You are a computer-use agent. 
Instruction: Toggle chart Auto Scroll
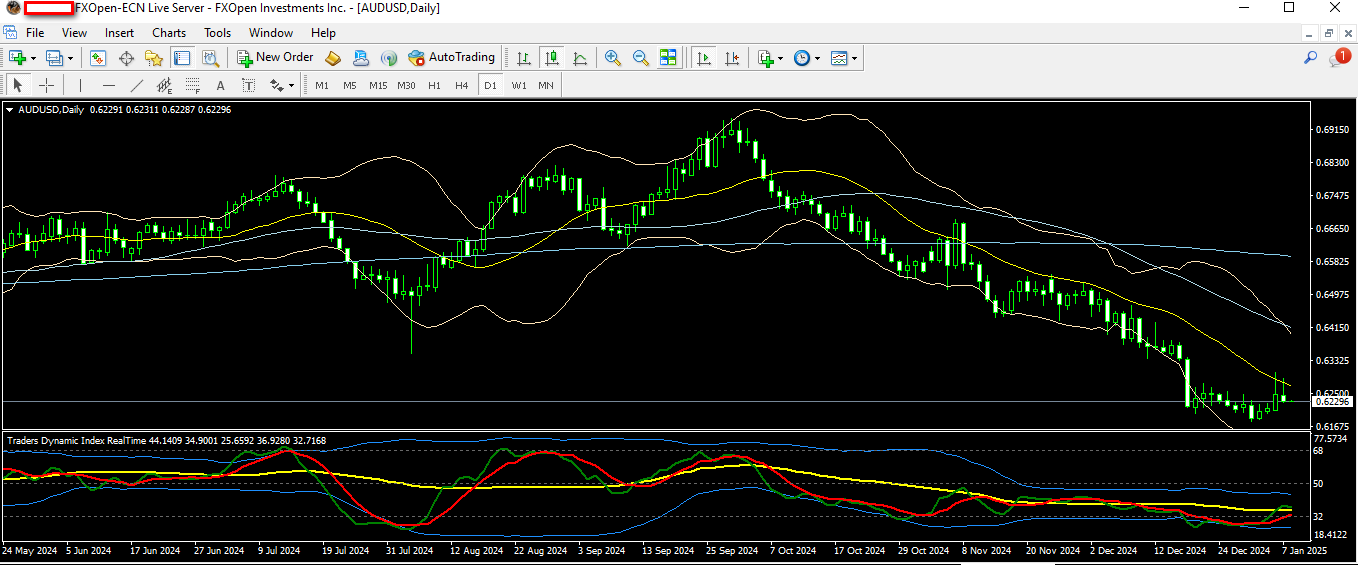coord(704,58)
